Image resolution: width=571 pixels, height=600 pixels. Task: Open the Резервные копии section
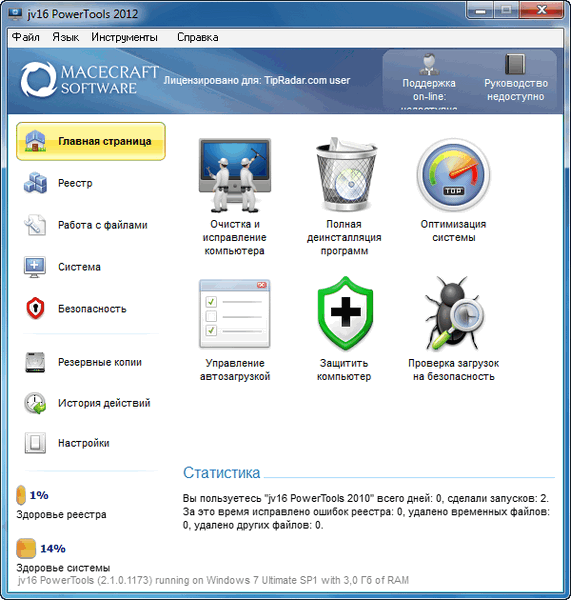click(x=100, y=362)
